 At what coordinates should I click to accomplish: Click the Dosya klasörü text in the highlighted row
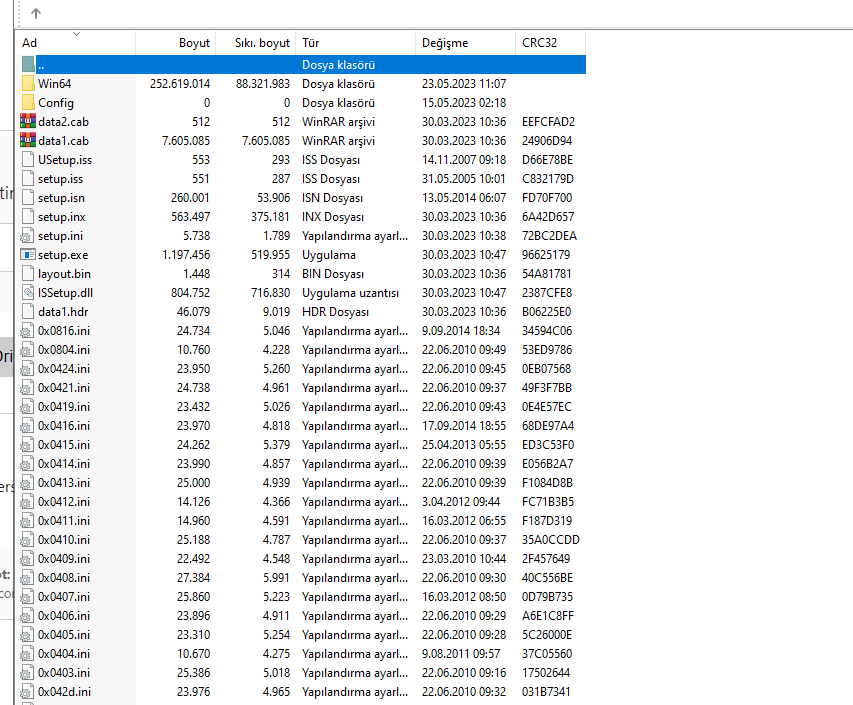pyautogui.click(x=338, y=65)
